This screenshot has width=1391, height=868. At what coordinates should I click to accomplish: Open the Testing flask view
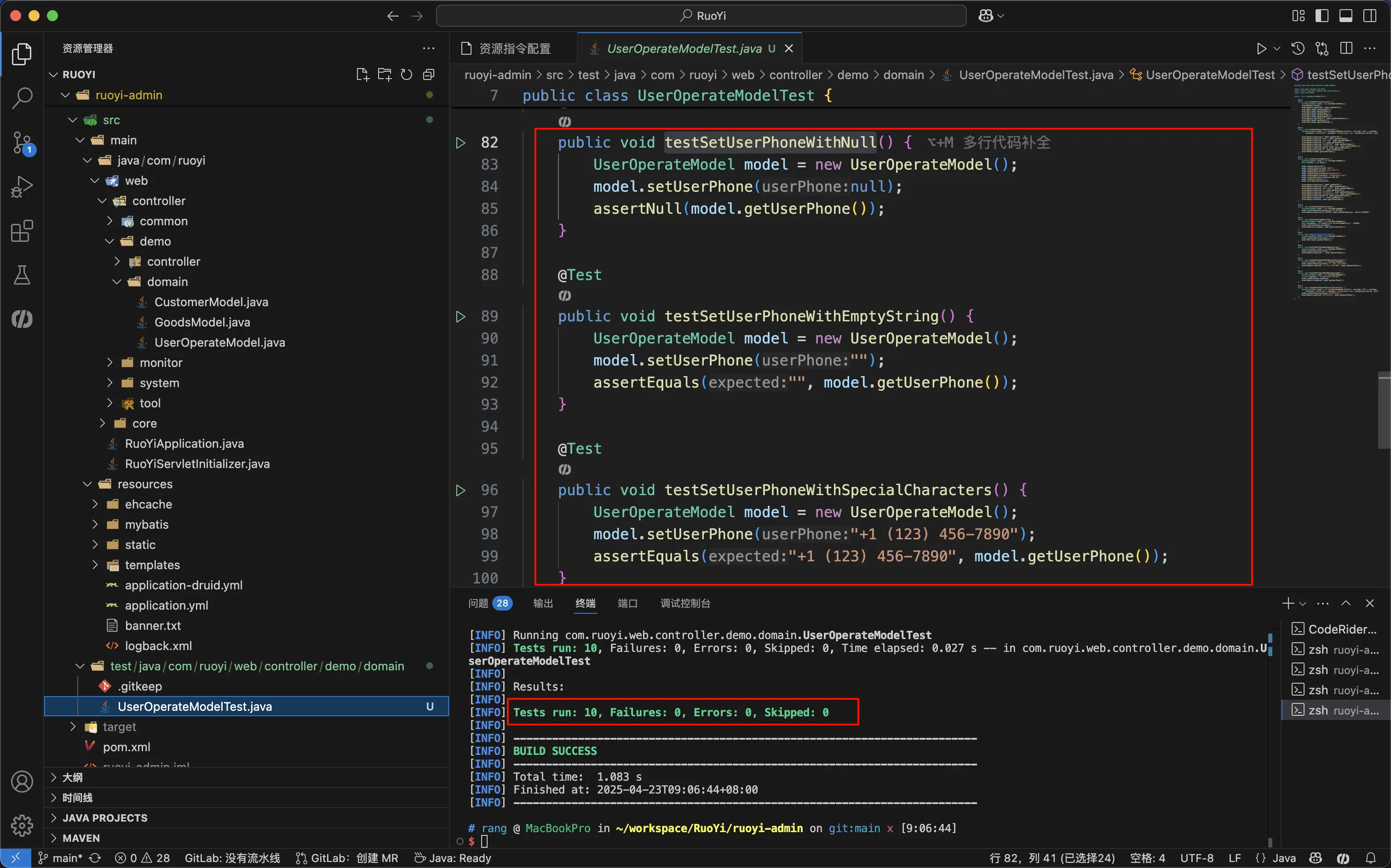(x=22, y=275)
